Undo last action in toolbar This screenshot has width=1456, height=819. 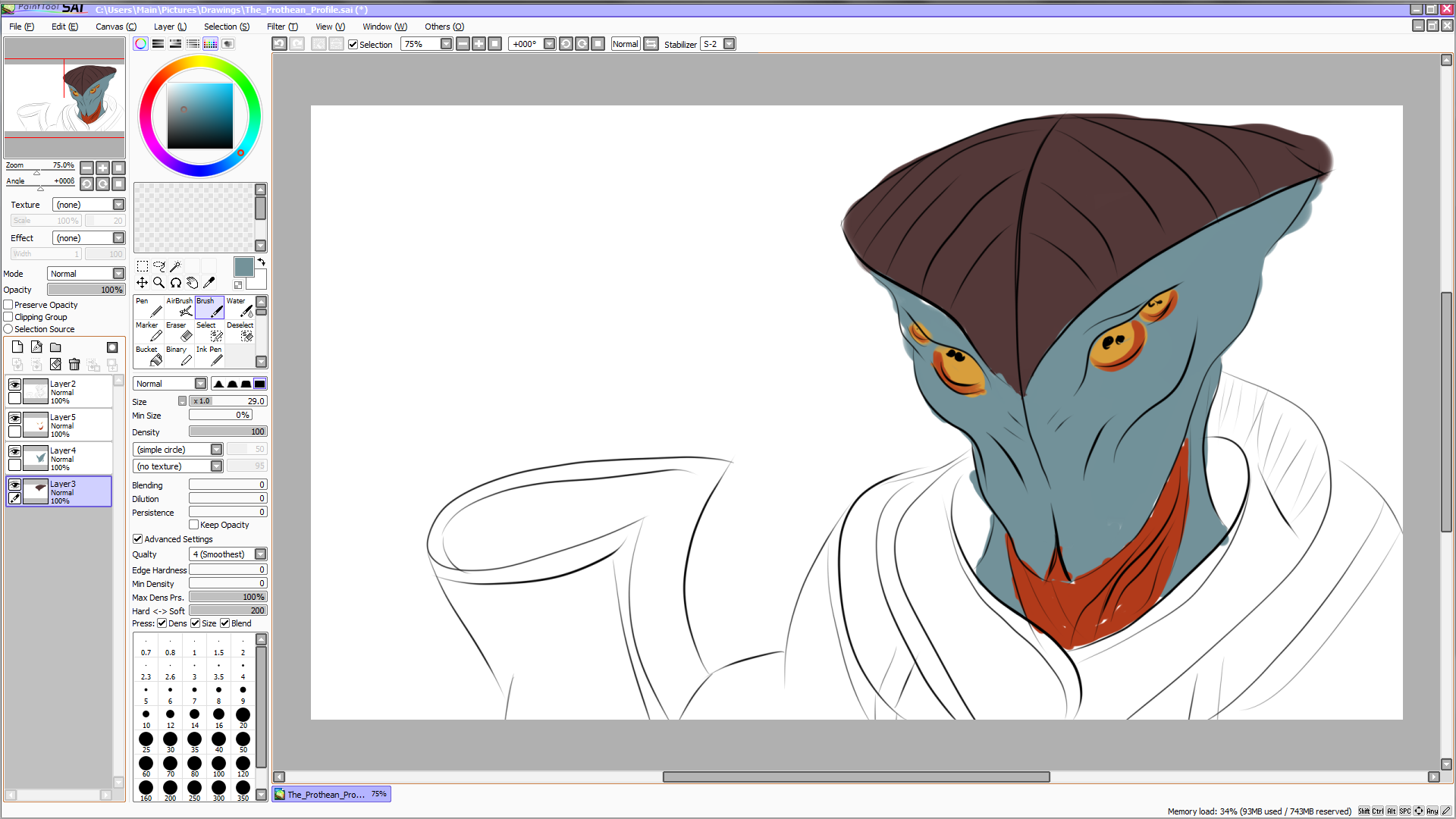[x=280, y=44]
